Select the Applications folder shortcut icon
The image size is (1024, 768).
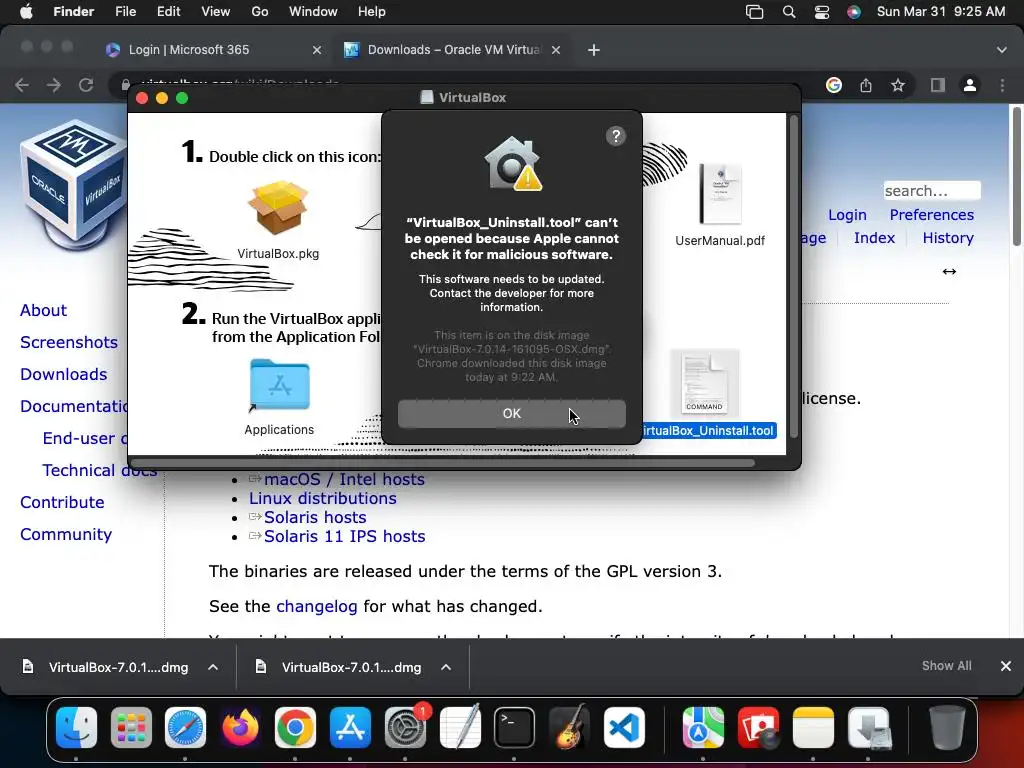[x=279, y=384]
